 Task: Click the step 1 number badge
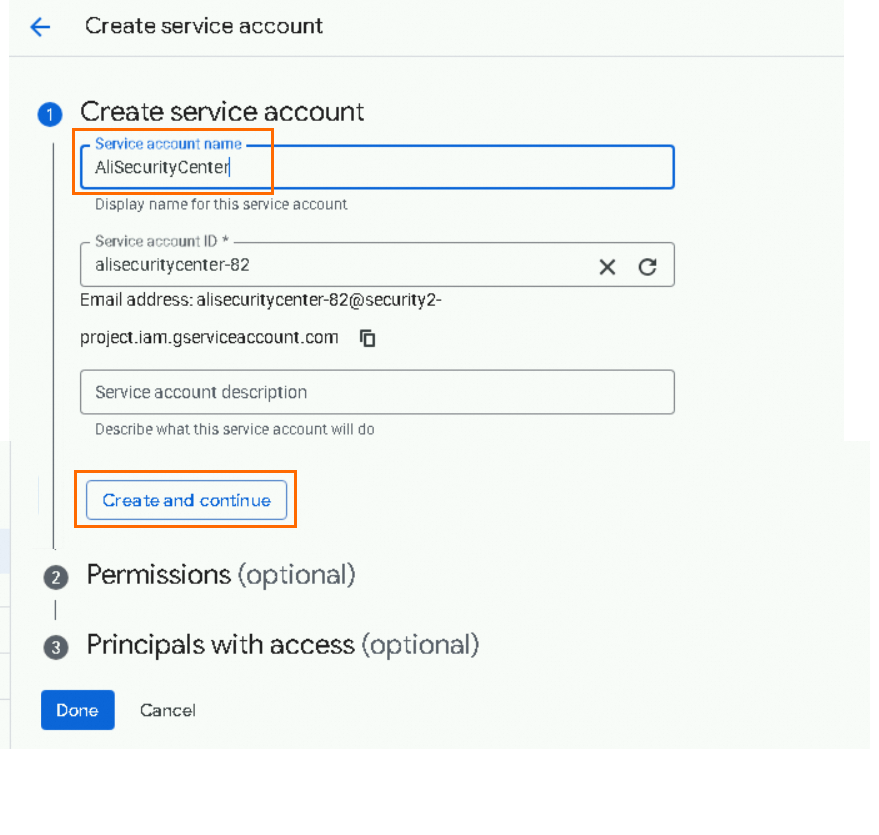tap(50, 114)
